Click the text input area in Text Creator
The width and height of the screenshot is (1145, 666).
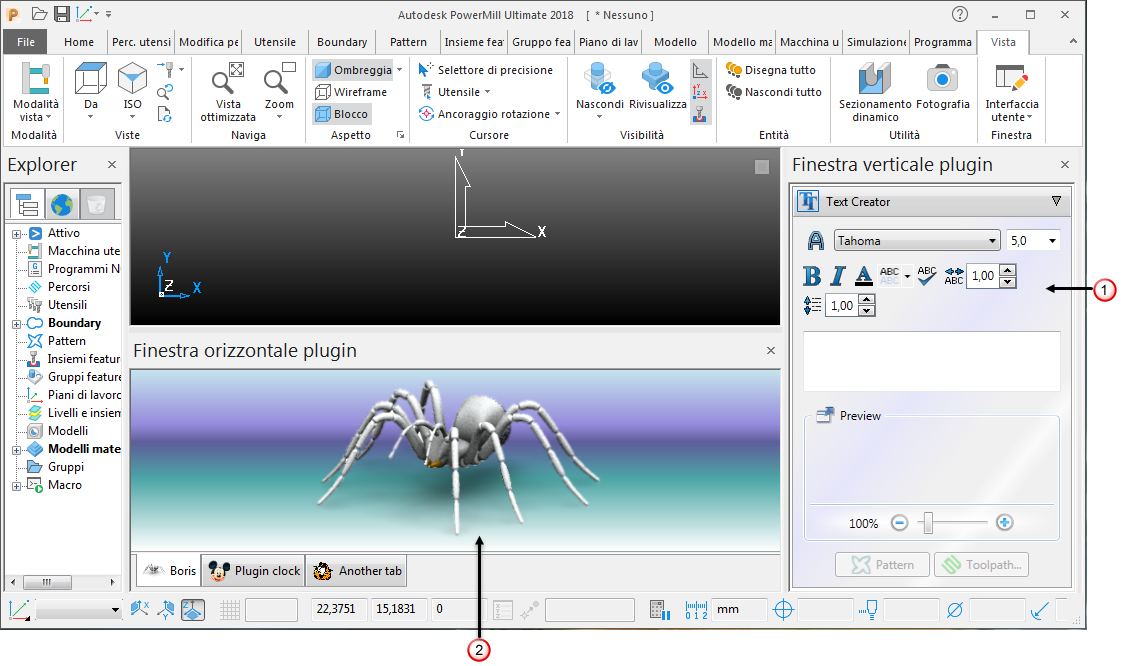pos(932,361)
